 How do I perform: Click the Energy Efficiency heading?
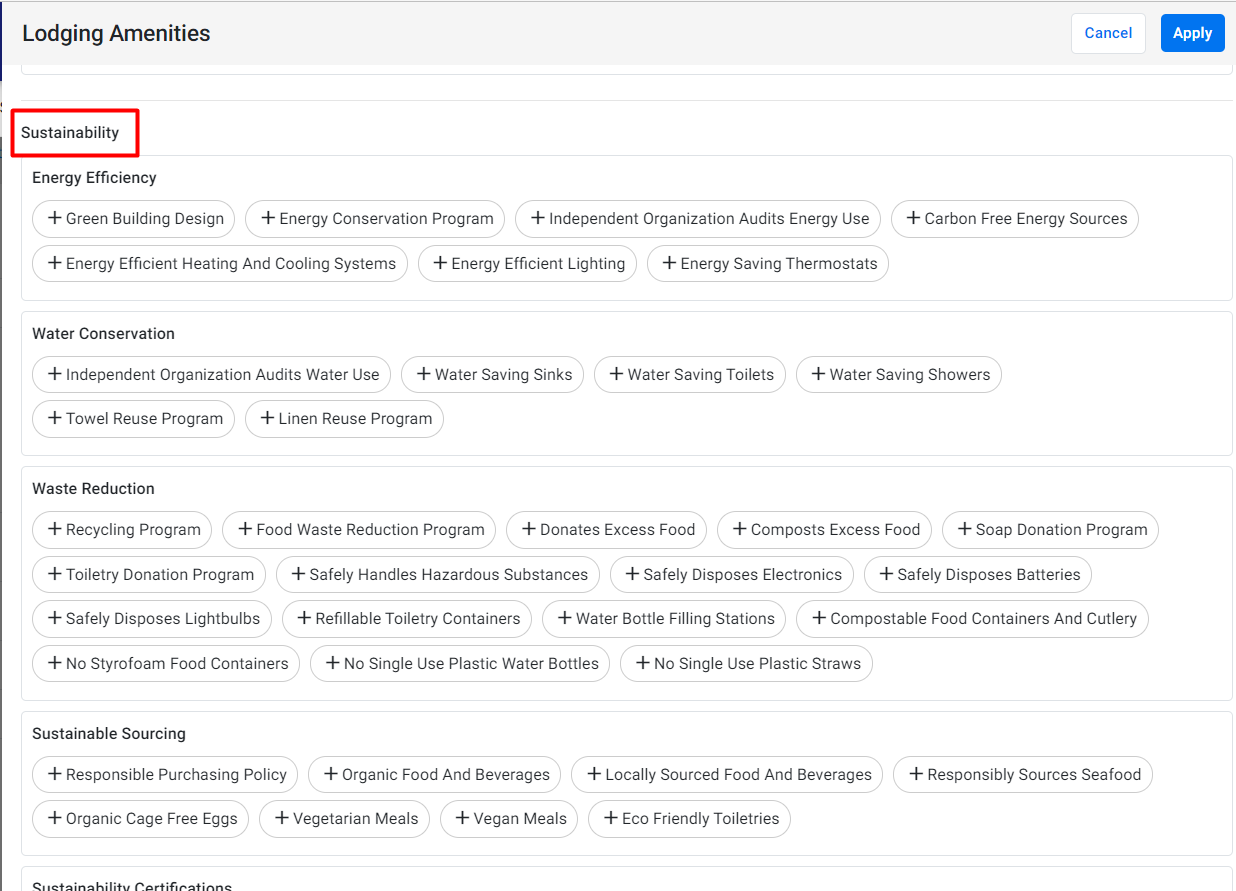click(94, 178)
